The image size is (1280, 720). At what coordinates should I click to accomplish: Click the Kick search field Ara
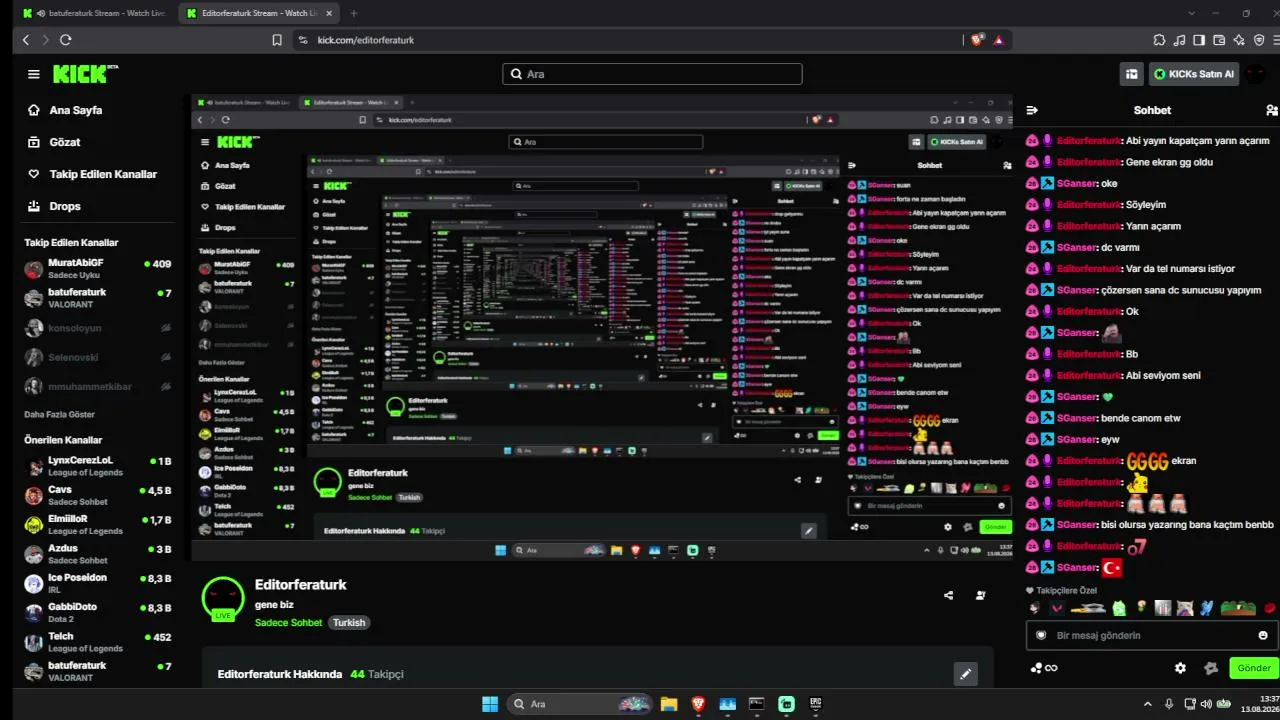point(652,74)
